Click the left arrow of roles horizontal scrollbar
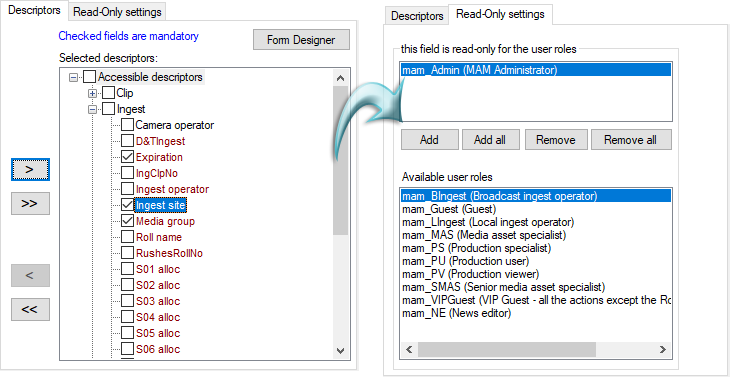This screenshot has height=377, width=731. point(410,350)
